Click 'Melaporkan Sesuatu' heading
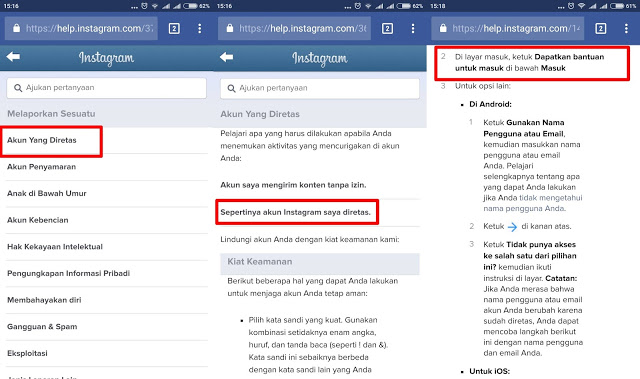 click(51, 114)
